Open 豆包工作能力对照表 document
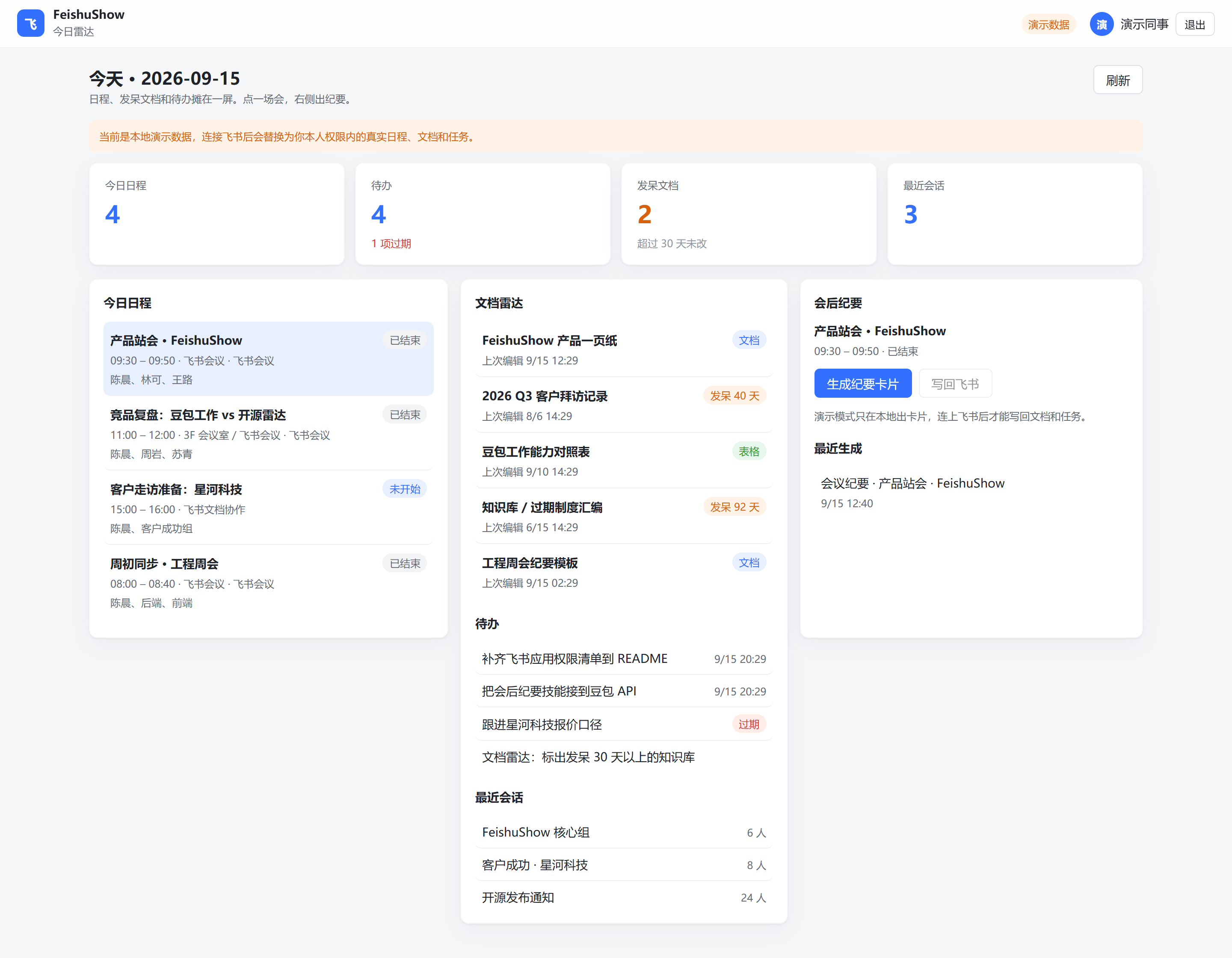1232x958 pixels. 624,461
